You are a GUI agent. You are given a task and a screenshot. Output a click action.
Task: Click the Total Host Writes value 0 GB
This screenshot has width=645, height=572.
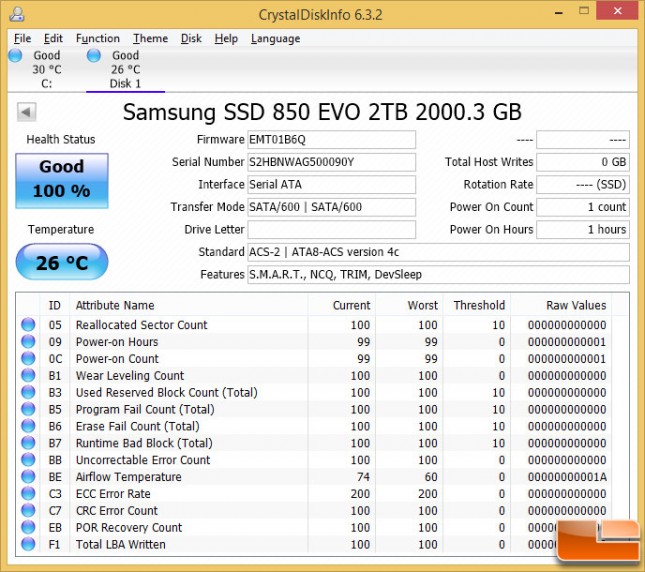[x=583, y=162]
